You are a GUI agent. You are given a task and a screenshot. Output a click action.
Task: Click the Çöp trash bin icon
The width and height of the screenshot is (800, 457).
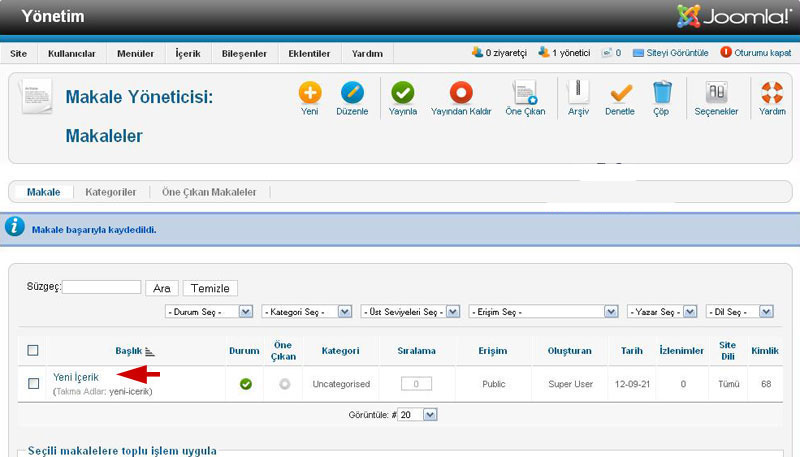pos(662,92)
